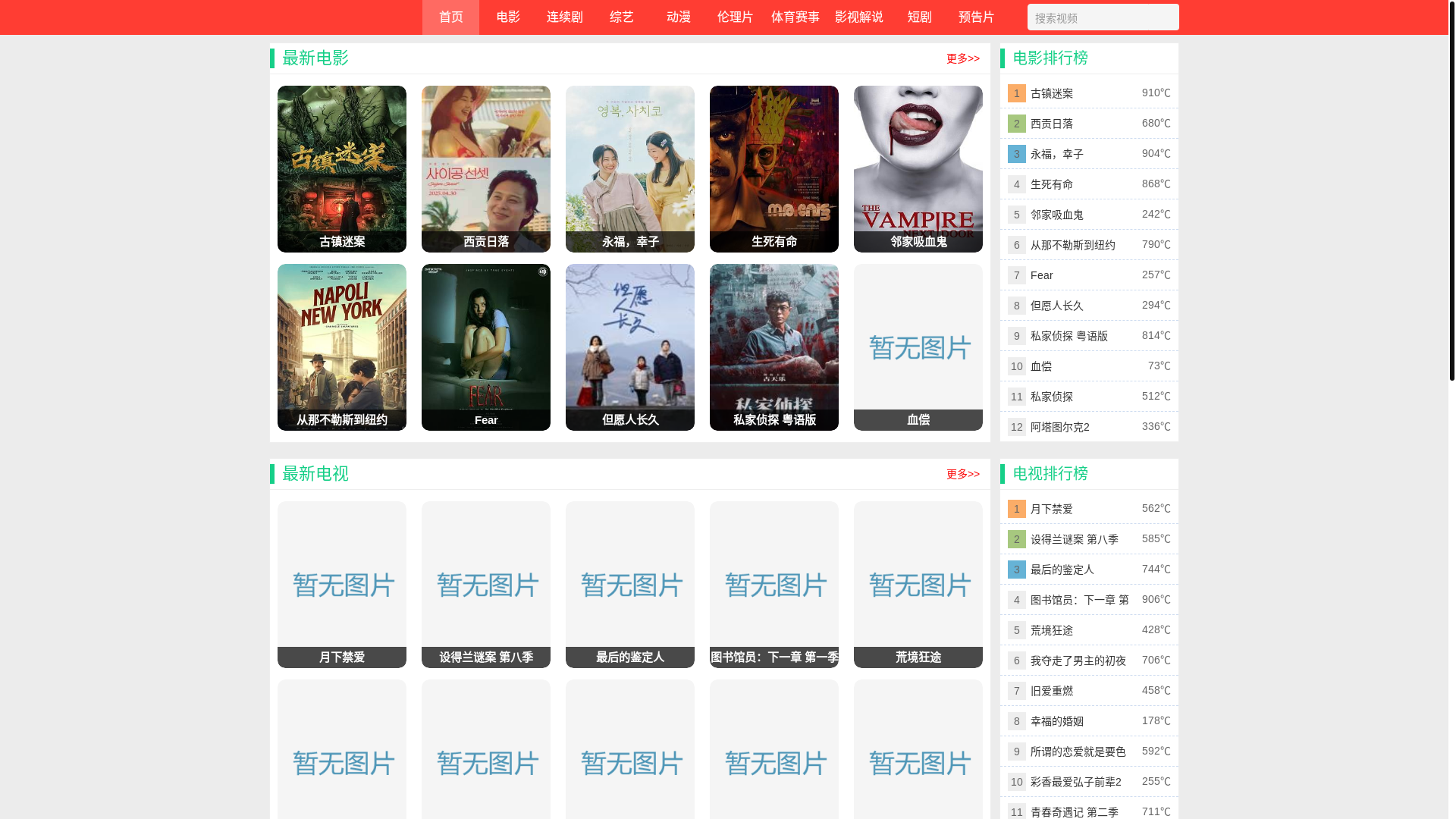Image resolution: width=1456 pixels, height=819 pixels.
Task: Select 幸福的婚姻 in the TV ranking
Action: point(1056,721)
